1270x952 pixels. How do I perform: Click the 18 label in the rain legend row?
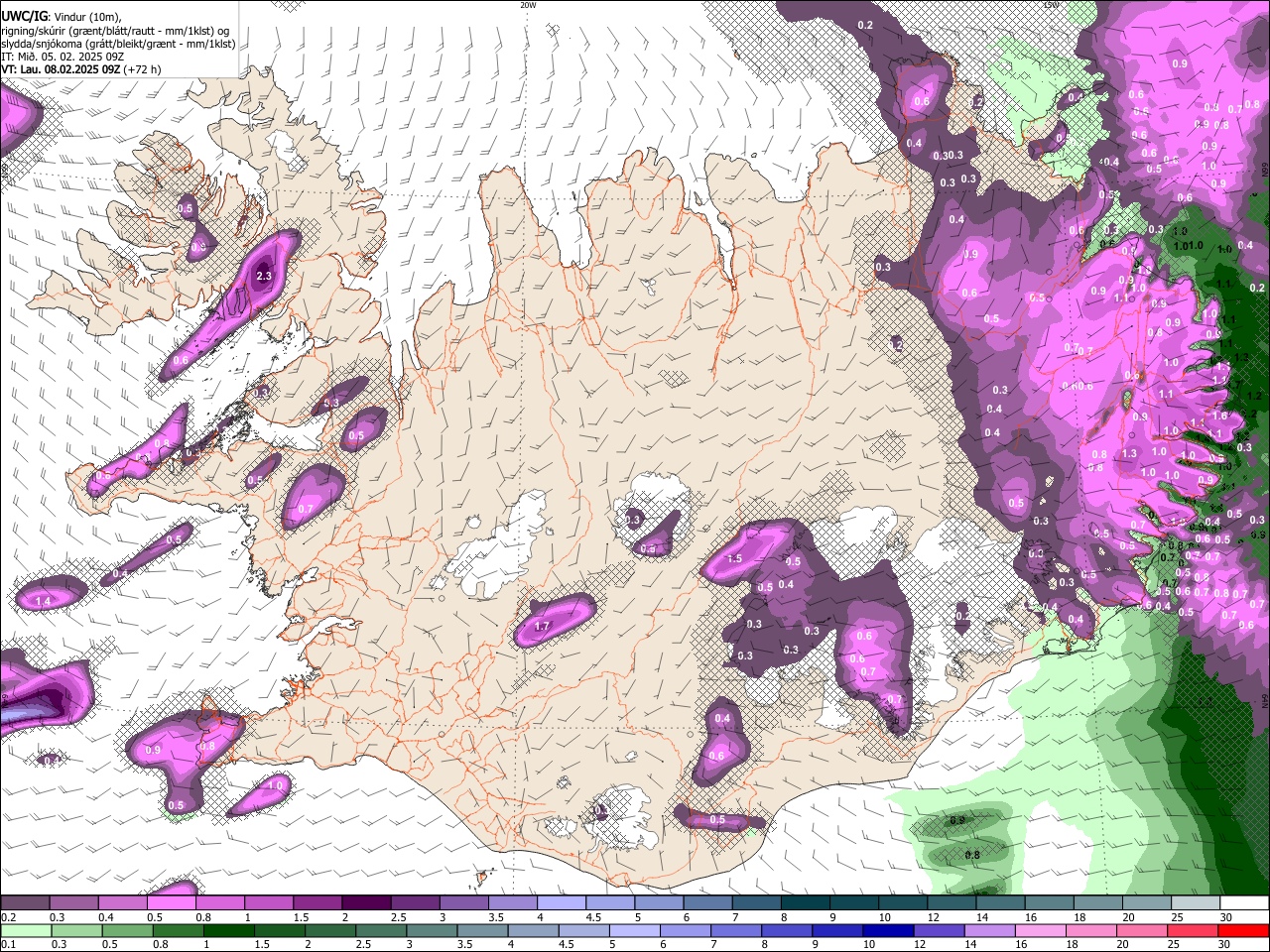1073,945
